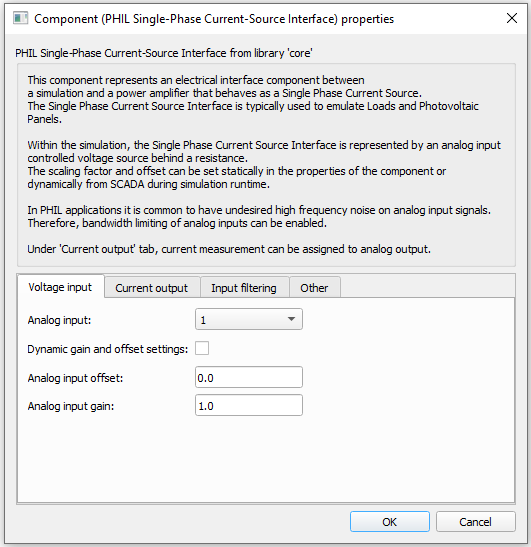Close the component properties dialog

(511, 18)
